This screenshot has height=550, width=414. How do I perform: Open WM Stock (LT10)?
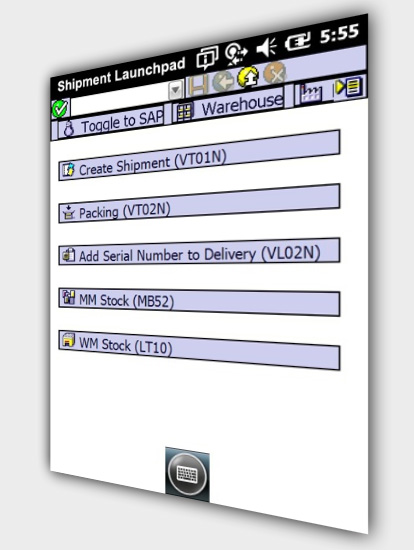199,350
